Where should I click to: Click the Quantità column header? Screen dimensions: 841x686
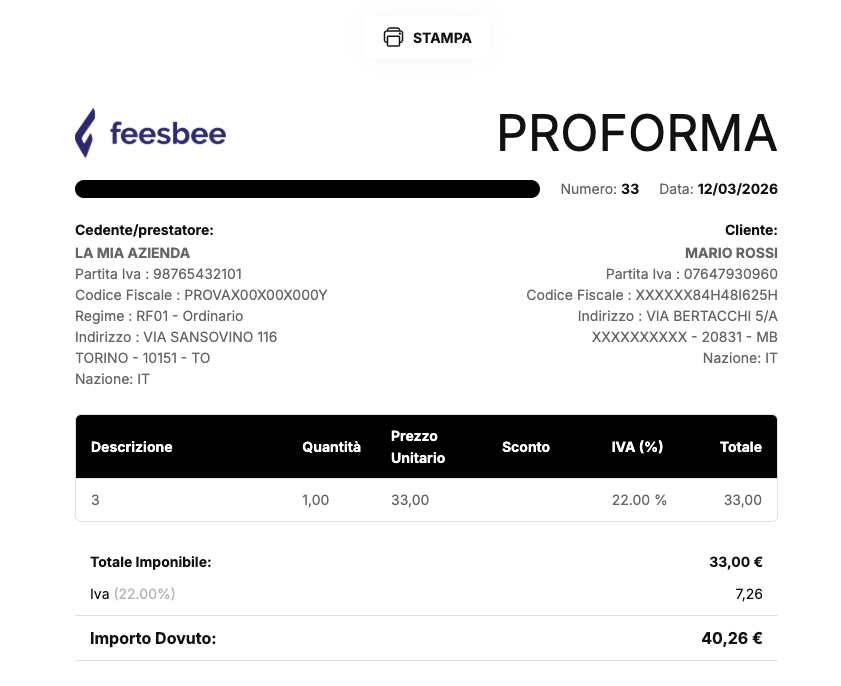(x=331, y=447)
